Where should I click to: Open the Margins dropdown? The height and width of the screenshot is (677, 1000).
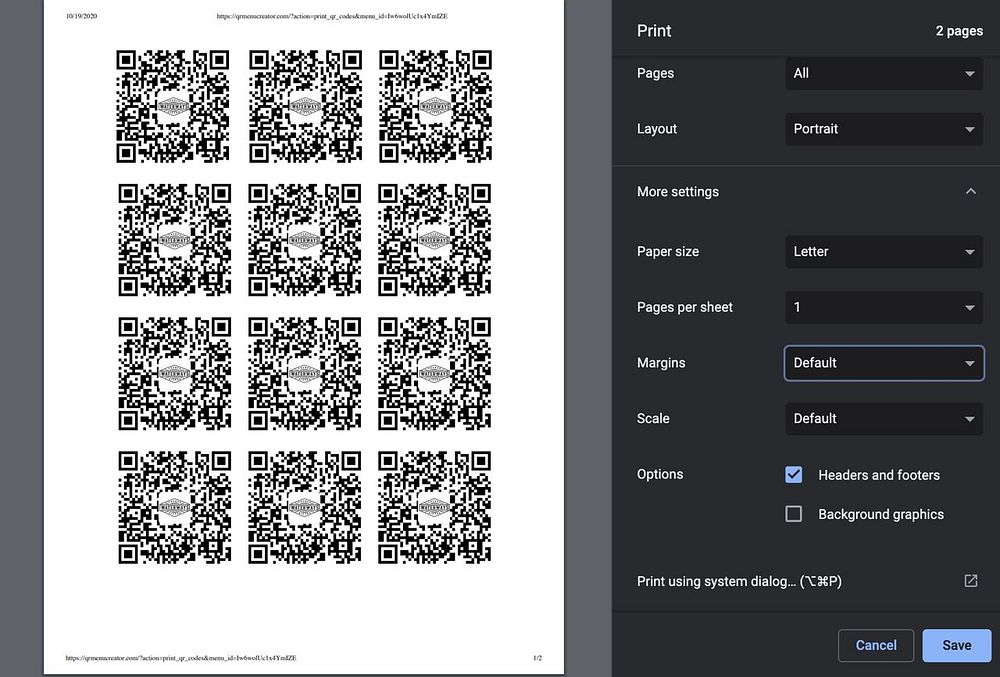point(883,363)
